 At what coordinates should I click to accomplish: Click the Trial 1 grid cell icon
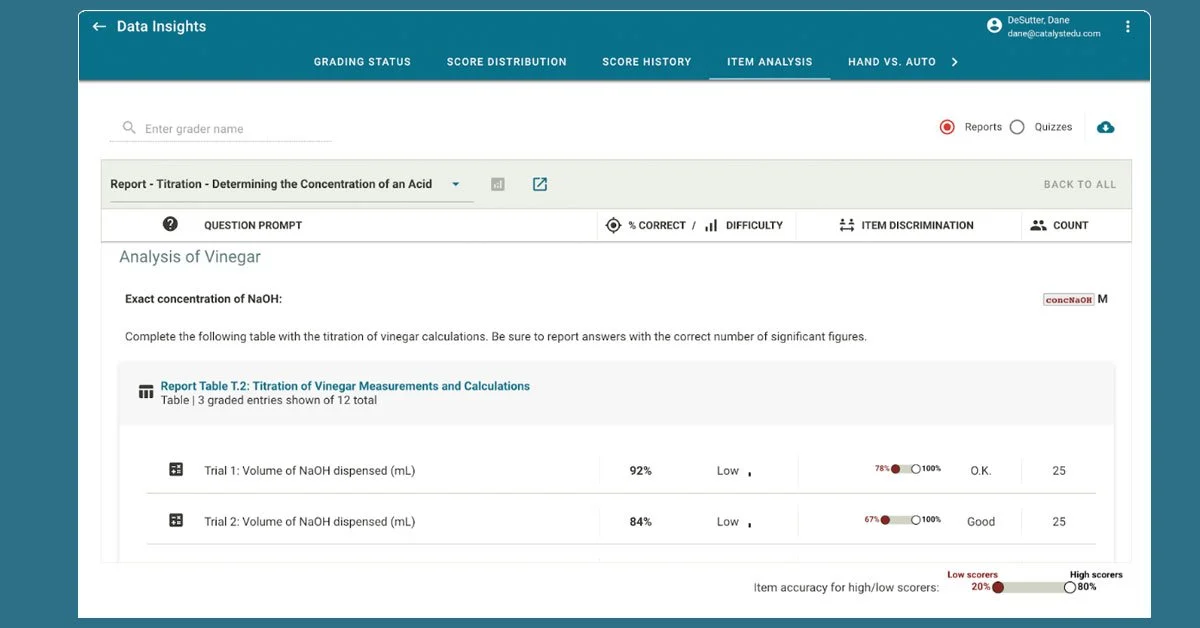176,470
